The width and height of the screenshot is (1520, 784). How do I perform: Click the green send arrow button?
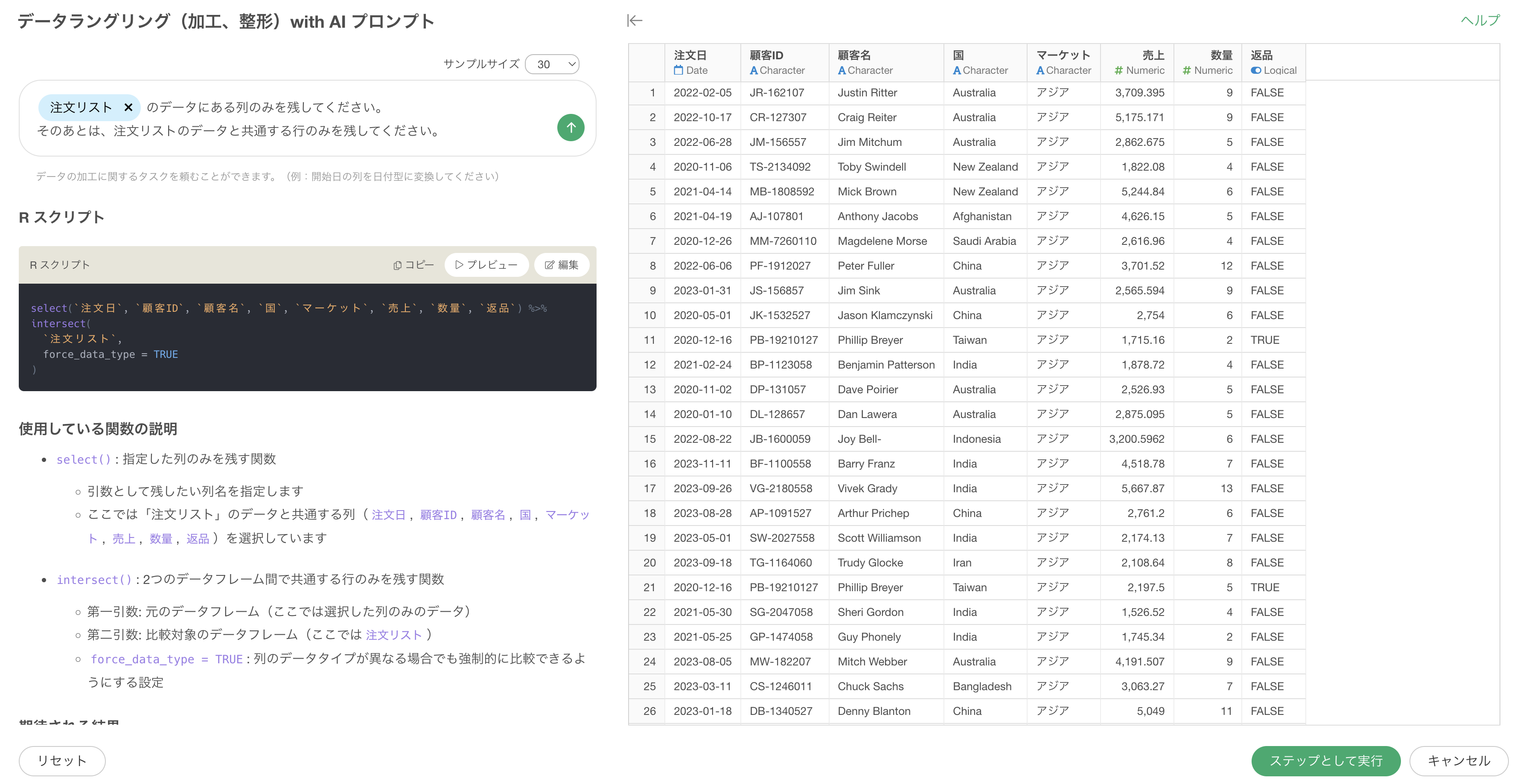[x=570, y=128]
